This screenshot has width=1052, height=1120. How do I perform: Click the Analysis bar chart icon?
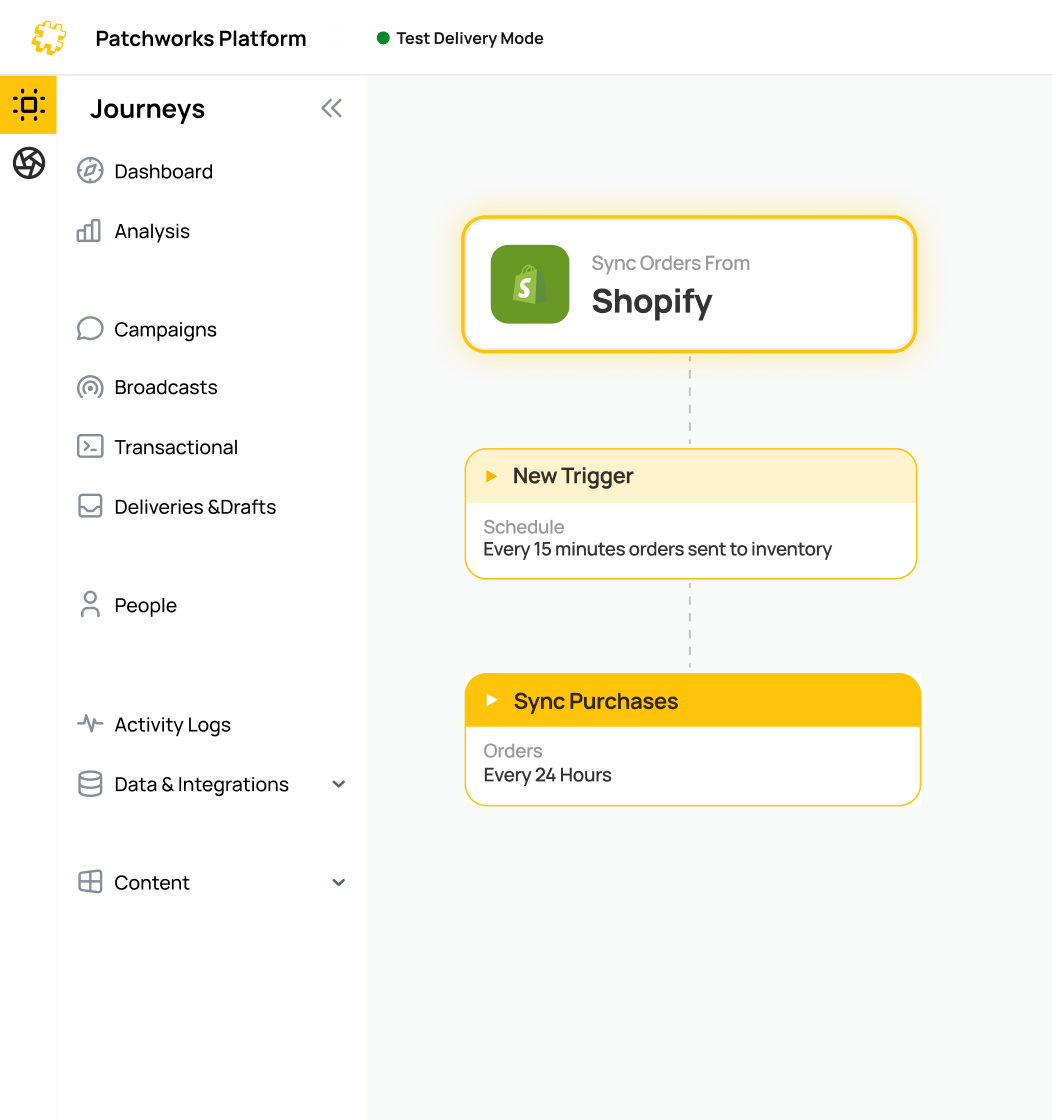coord(89,231)
